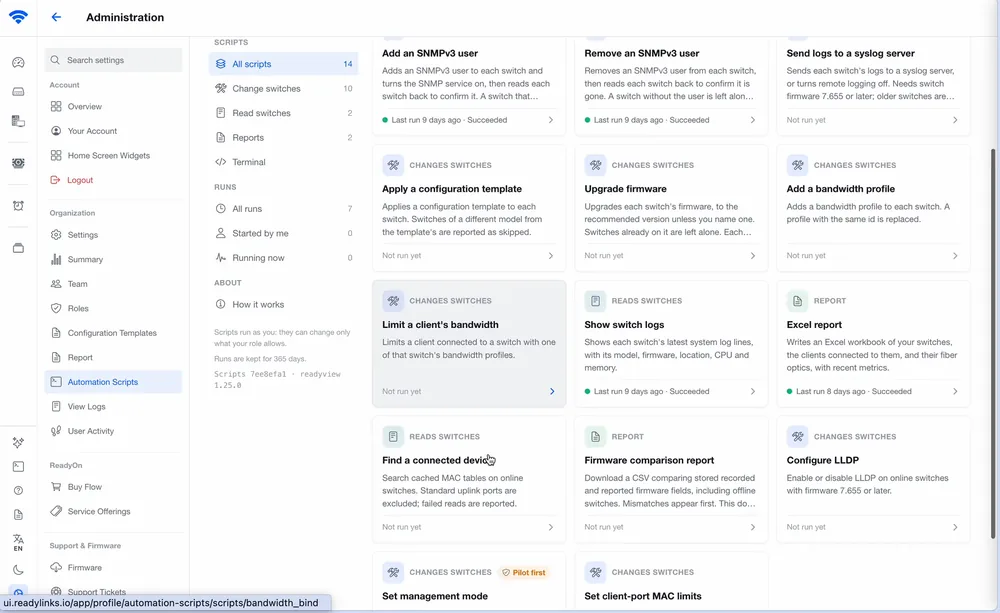
Task: Open Your Account page
Action: (114, 131)
